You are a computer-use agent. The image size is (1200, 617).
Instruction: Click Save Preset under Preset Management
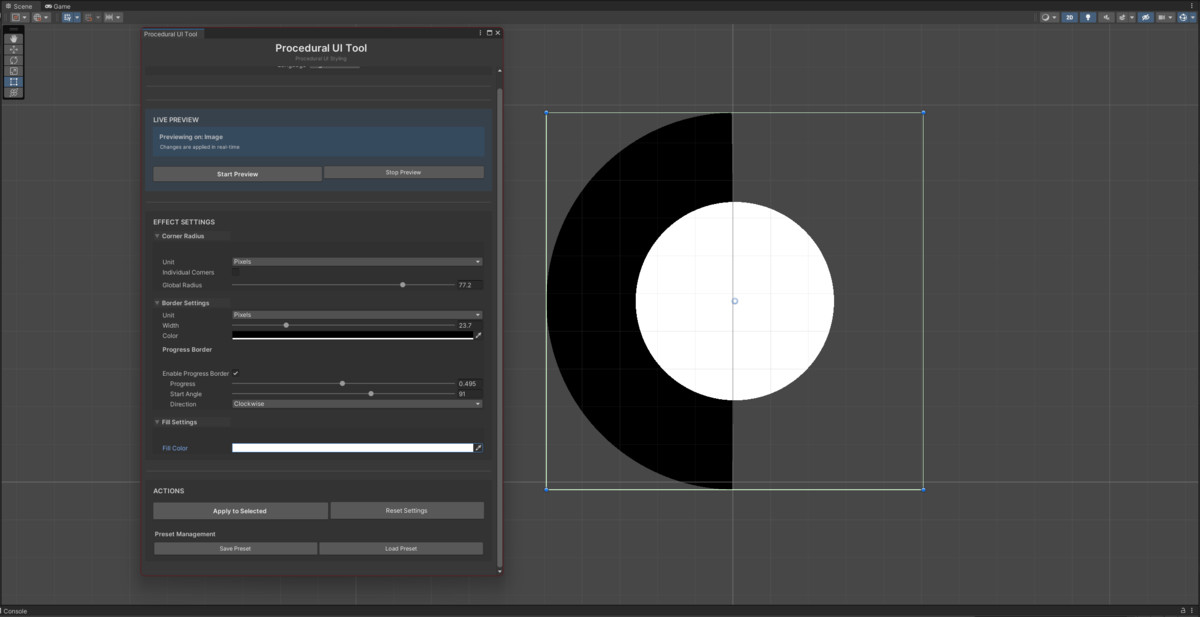click(235, 548)
